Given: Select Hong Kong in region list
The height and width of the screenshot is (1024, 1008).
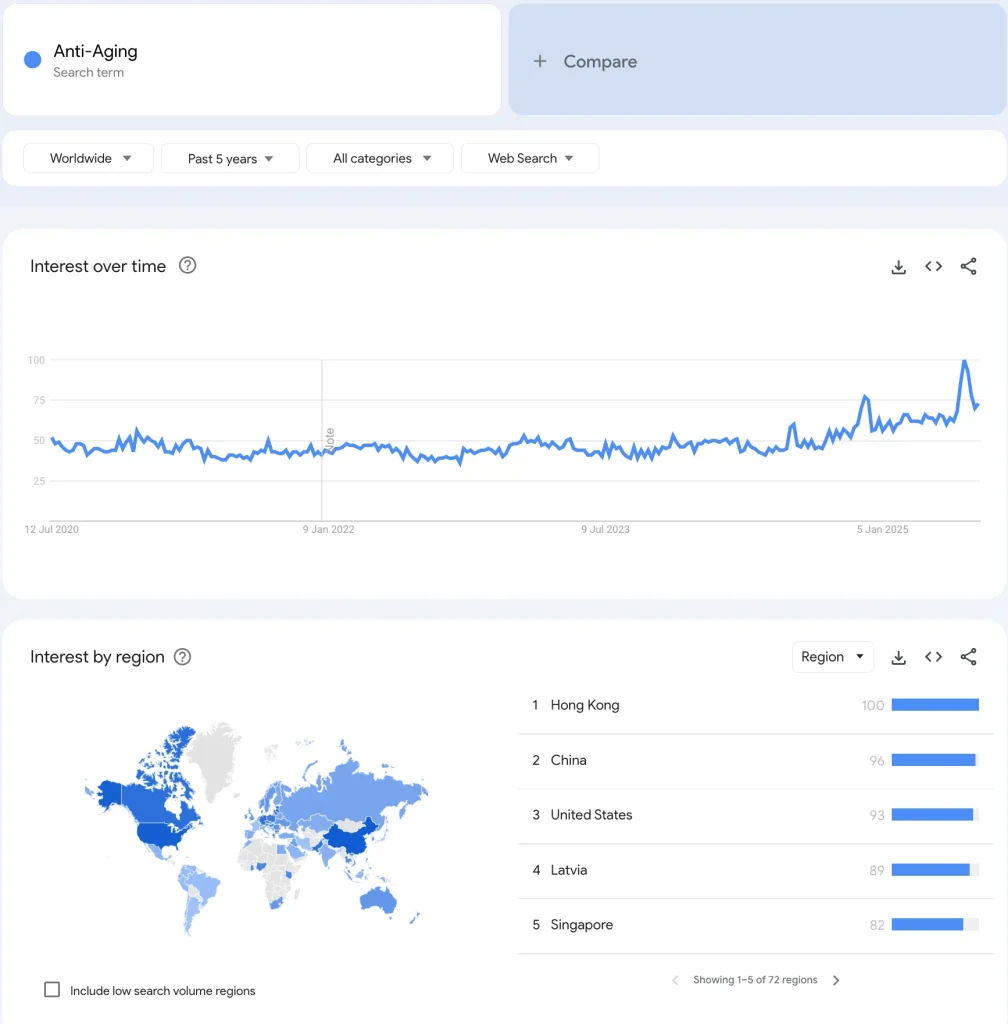Looking at the screenshot, I should pos(585,705).
